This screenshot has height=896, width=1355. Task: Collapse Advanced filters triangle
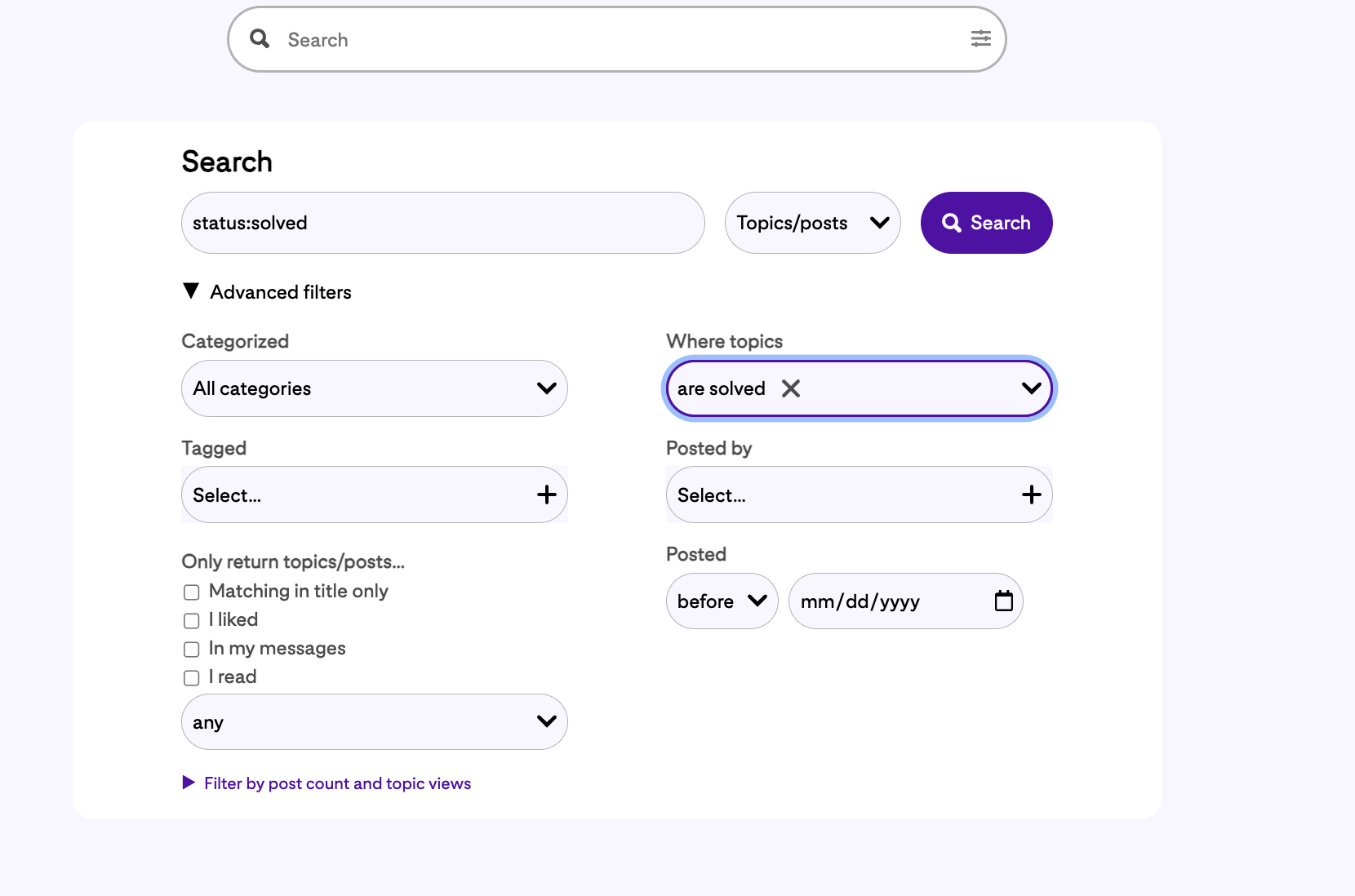pos(191,291)
